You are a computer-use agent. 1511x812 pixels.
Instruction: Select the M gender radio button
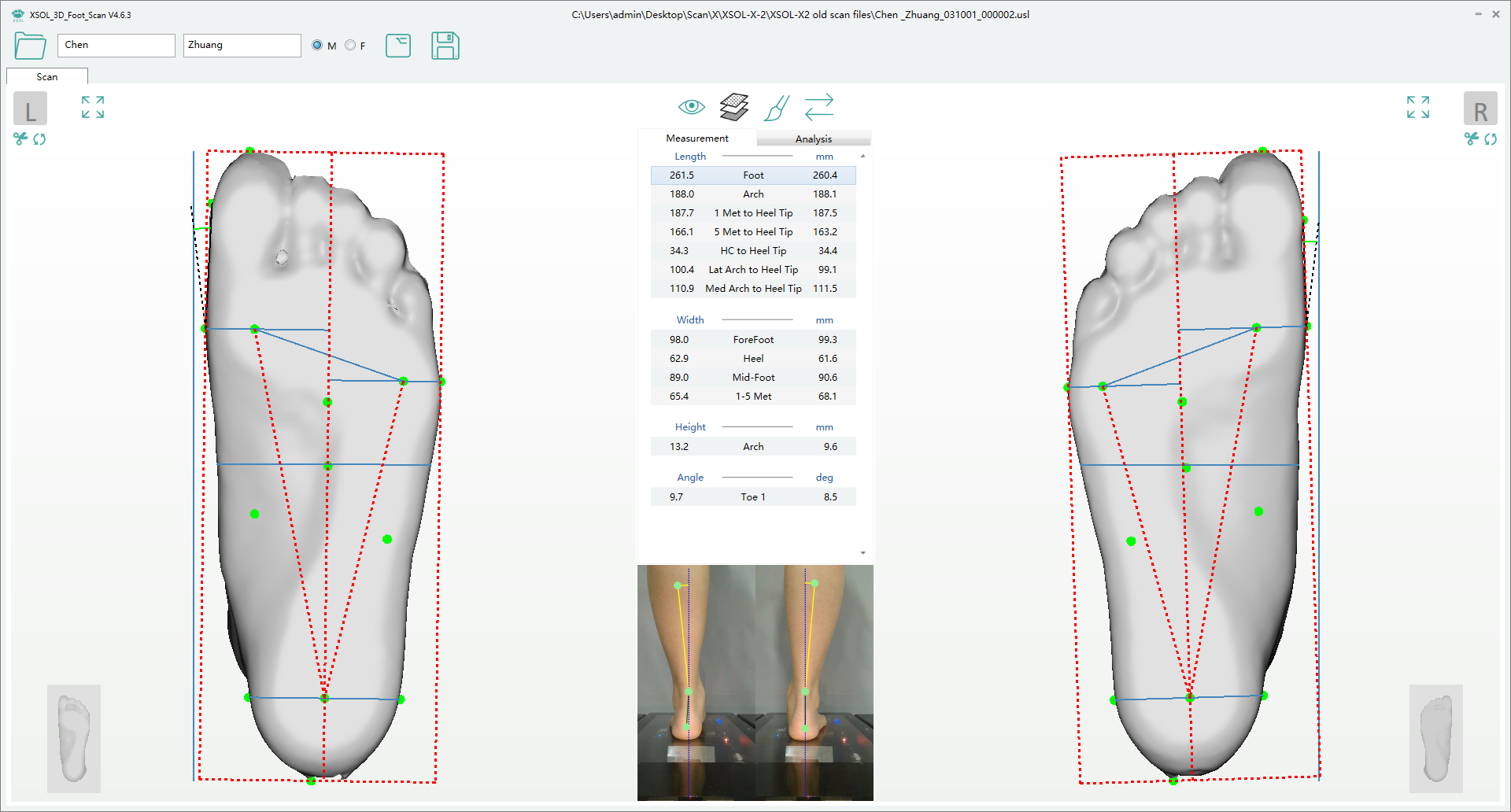[x=317, y=46]
